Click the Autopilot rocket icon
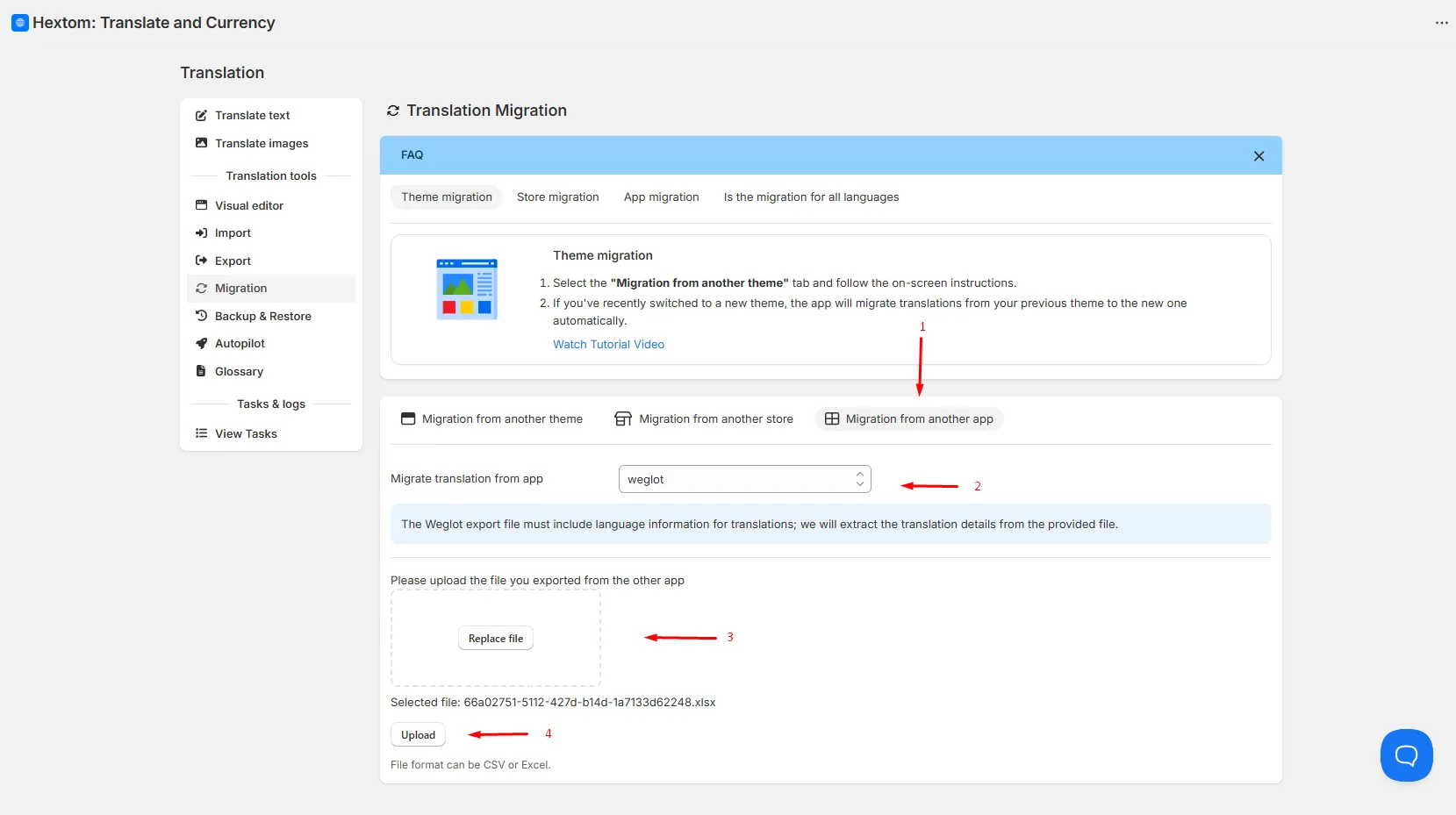1456x815 pixels. (201, 344)
